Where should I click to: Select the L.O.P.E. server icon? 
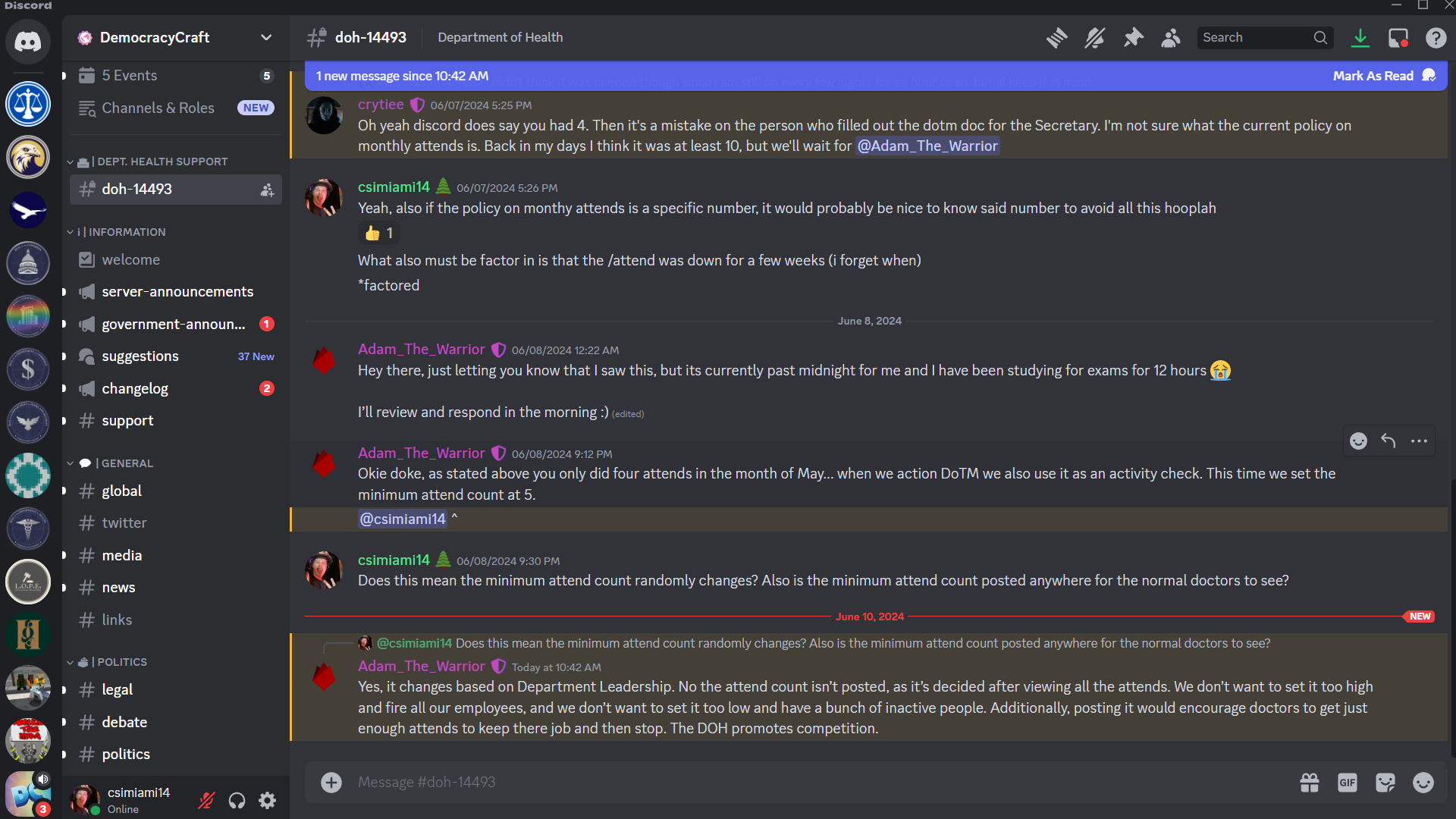(x=28, y=582)
